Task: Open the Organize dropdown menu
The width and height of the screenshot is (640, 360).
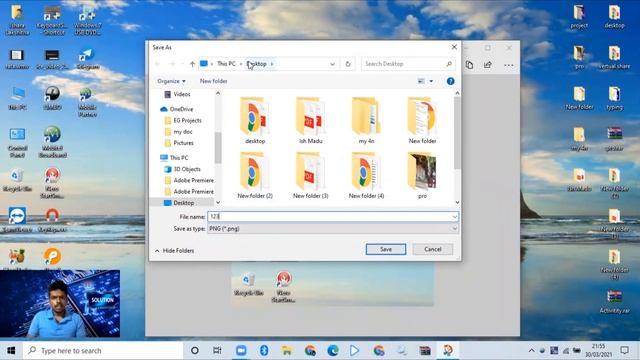Action: 171,81
